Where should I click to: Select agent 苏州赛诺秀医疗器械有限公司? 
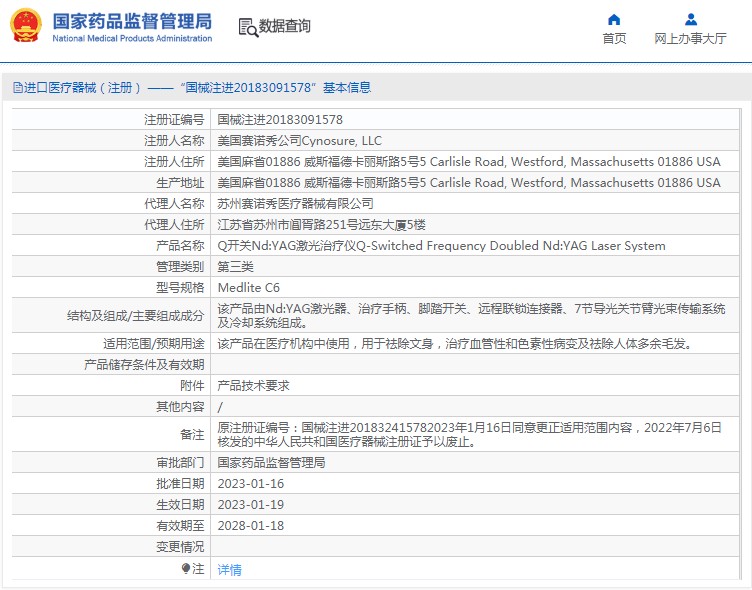(295, 204)
